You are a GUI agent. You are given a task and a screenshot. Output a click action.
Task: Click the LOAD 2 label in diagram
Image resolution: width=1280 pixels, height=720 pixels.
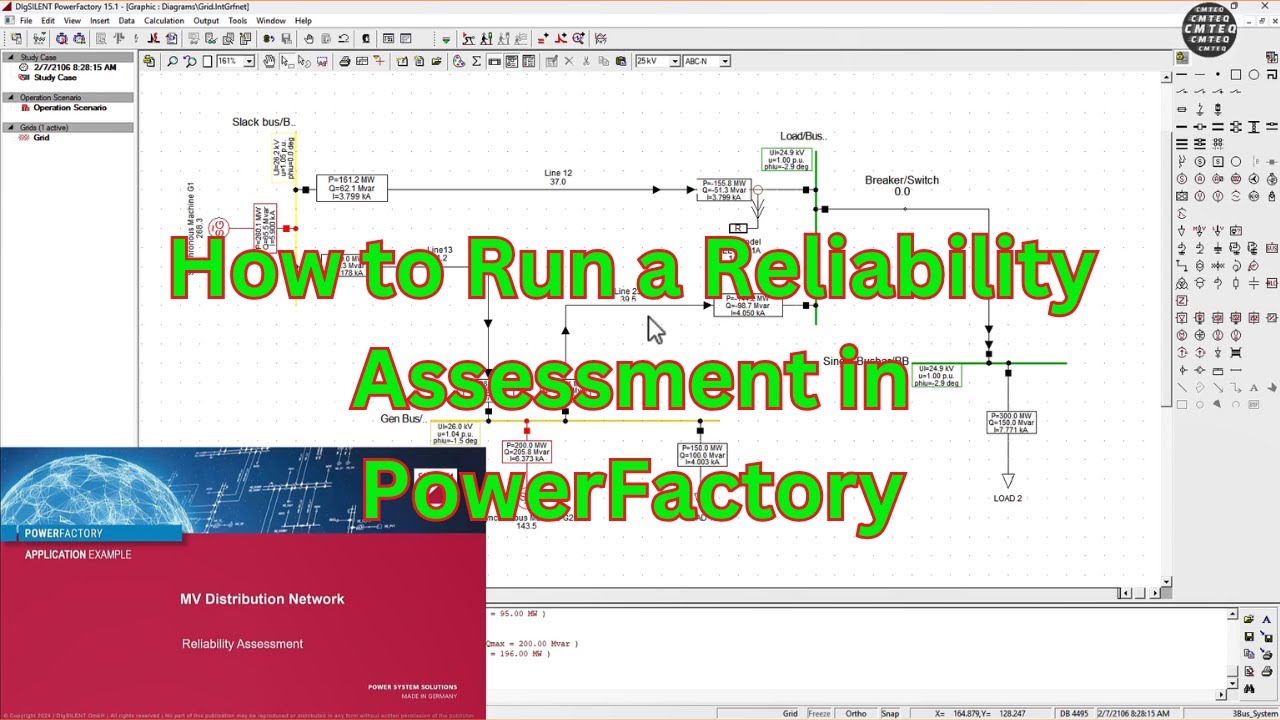pos(1007,498)
